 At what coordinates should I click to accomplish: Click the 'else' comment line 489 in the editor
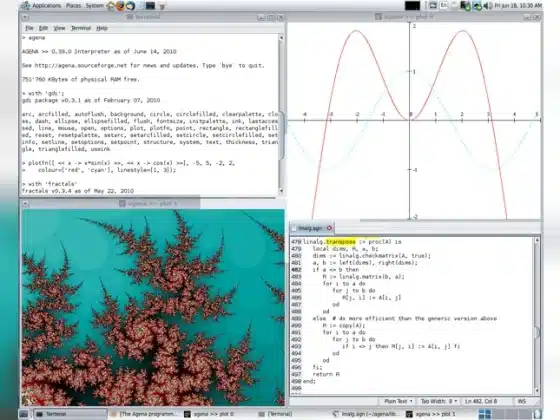click(x=404, y=318)
